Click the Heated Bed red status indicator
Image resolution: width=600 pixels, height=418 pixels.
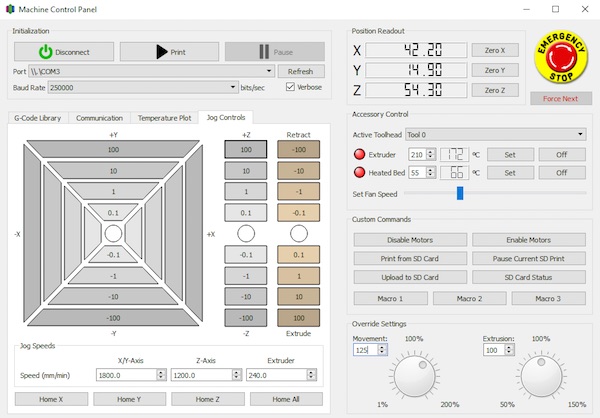(x=359, y=172)
